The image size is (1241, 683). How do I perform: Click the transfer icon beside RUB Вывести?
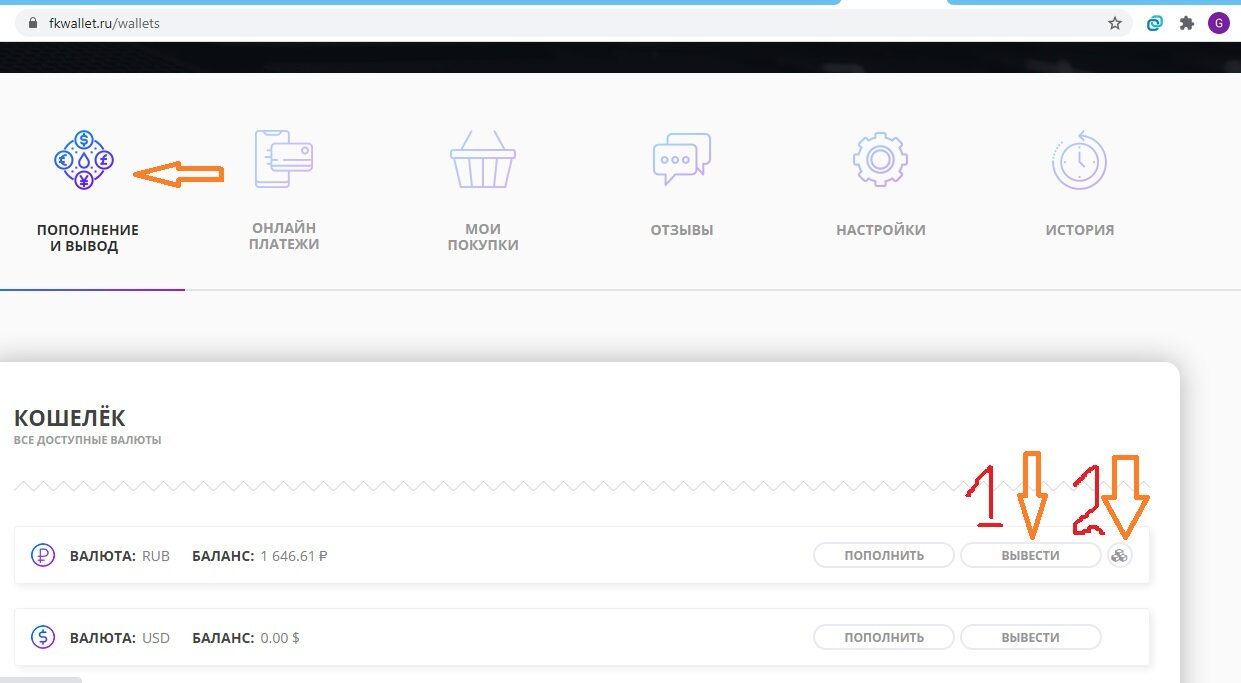pyautogui.click(x=1120, y=555)
